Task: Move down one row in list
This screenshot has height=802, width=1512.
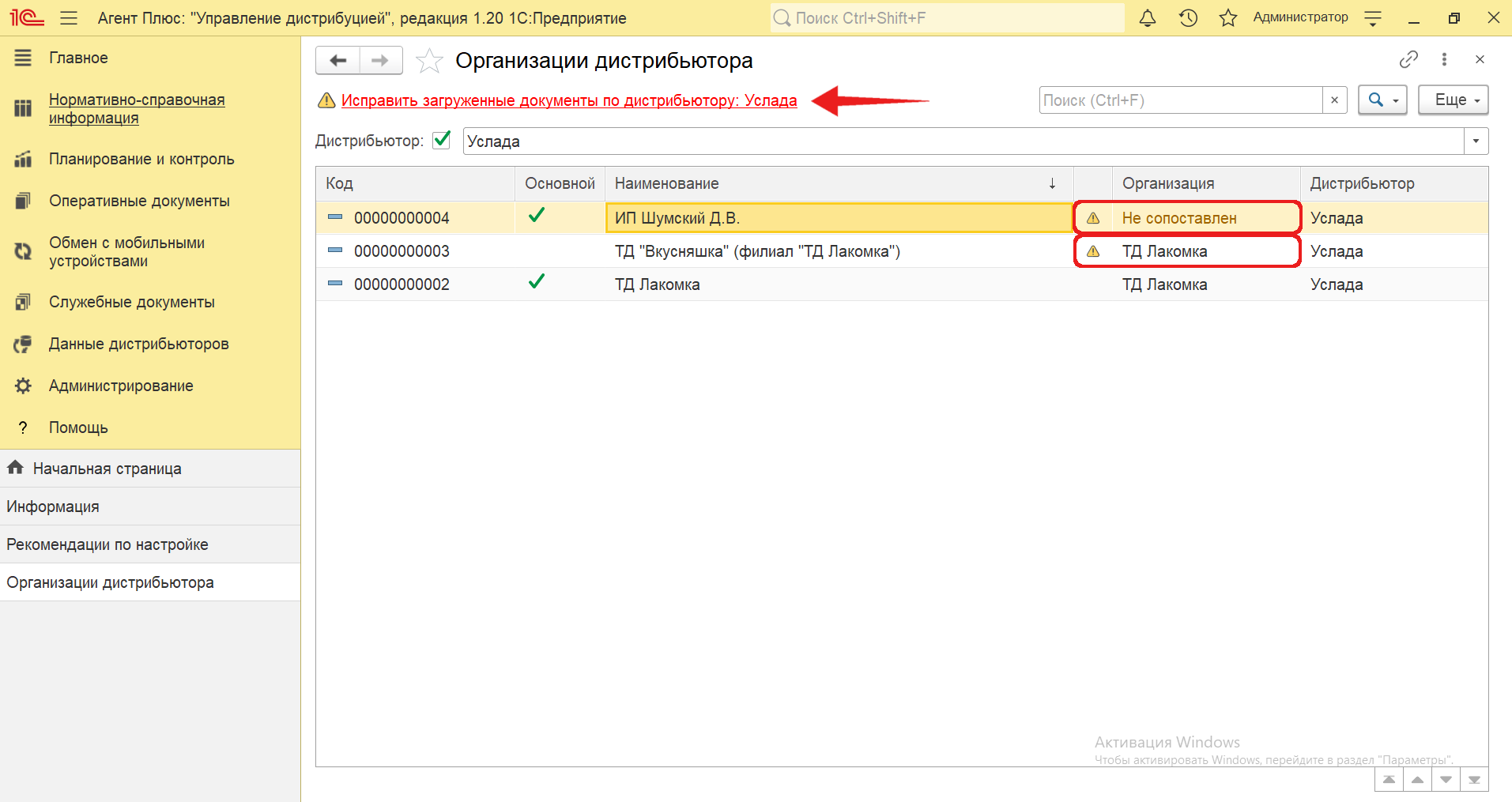Action: pyautogui.click(x=1446, y=780)
